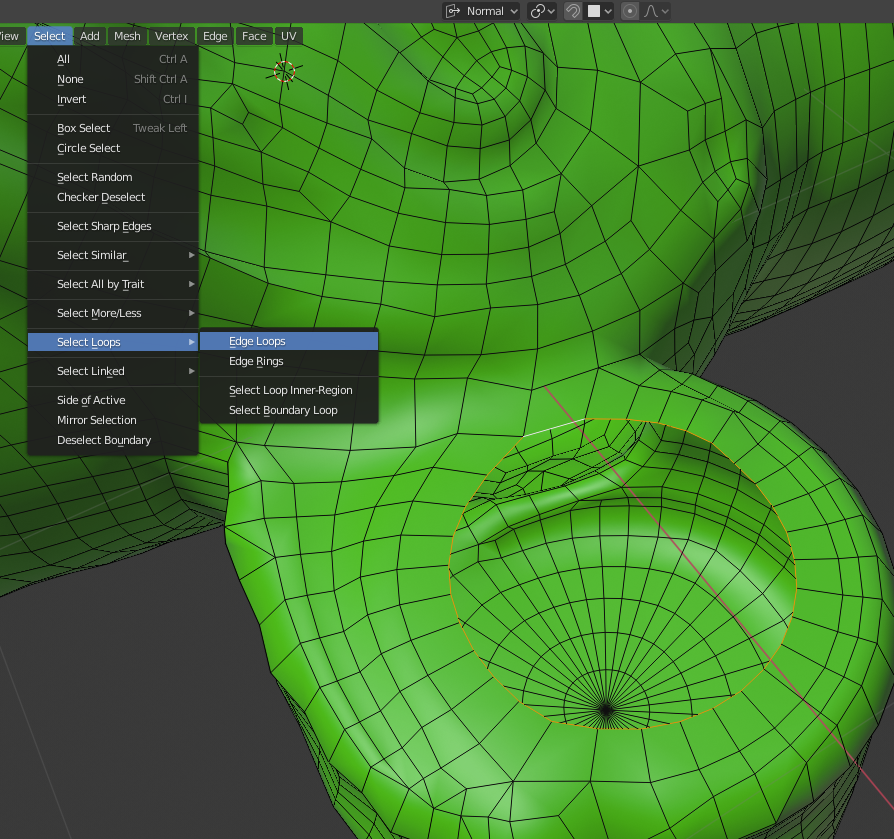Screen dimensions: 894x839
Task: Open the pivot point dropdown
Action: tap(541, 11)
